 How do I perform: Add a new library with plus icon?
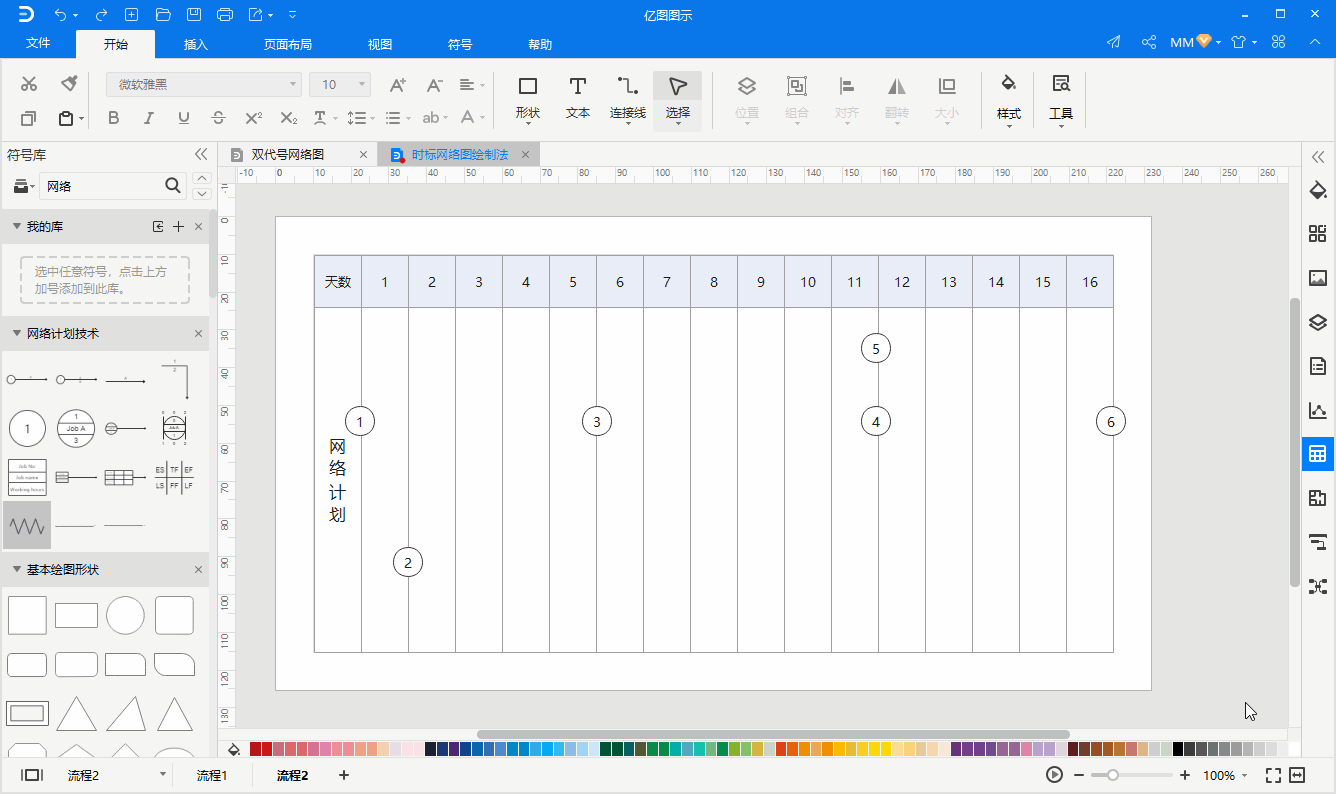(x=178, y=227)
